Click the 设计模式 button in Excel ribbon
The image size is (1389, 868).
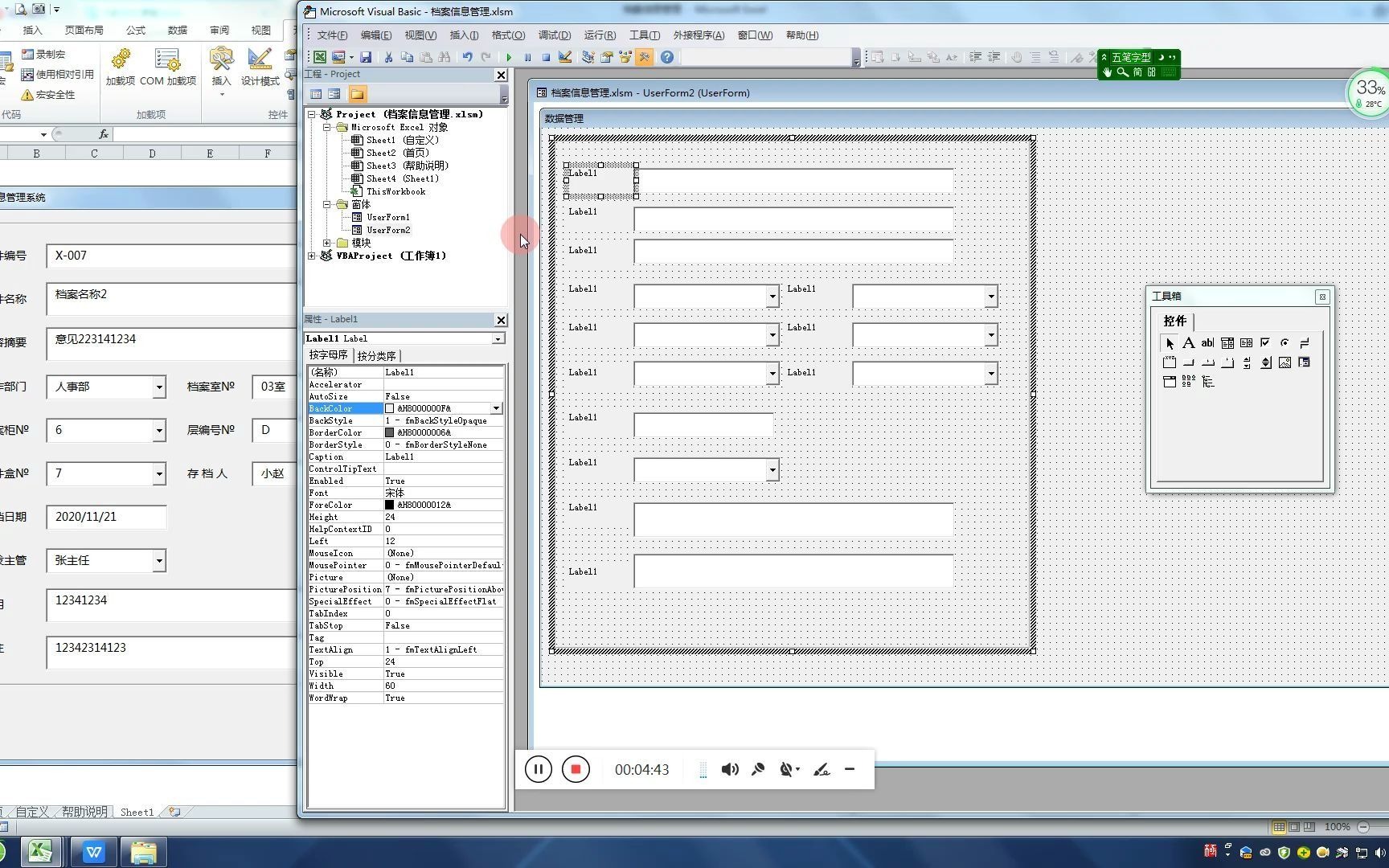coord(260,67)
